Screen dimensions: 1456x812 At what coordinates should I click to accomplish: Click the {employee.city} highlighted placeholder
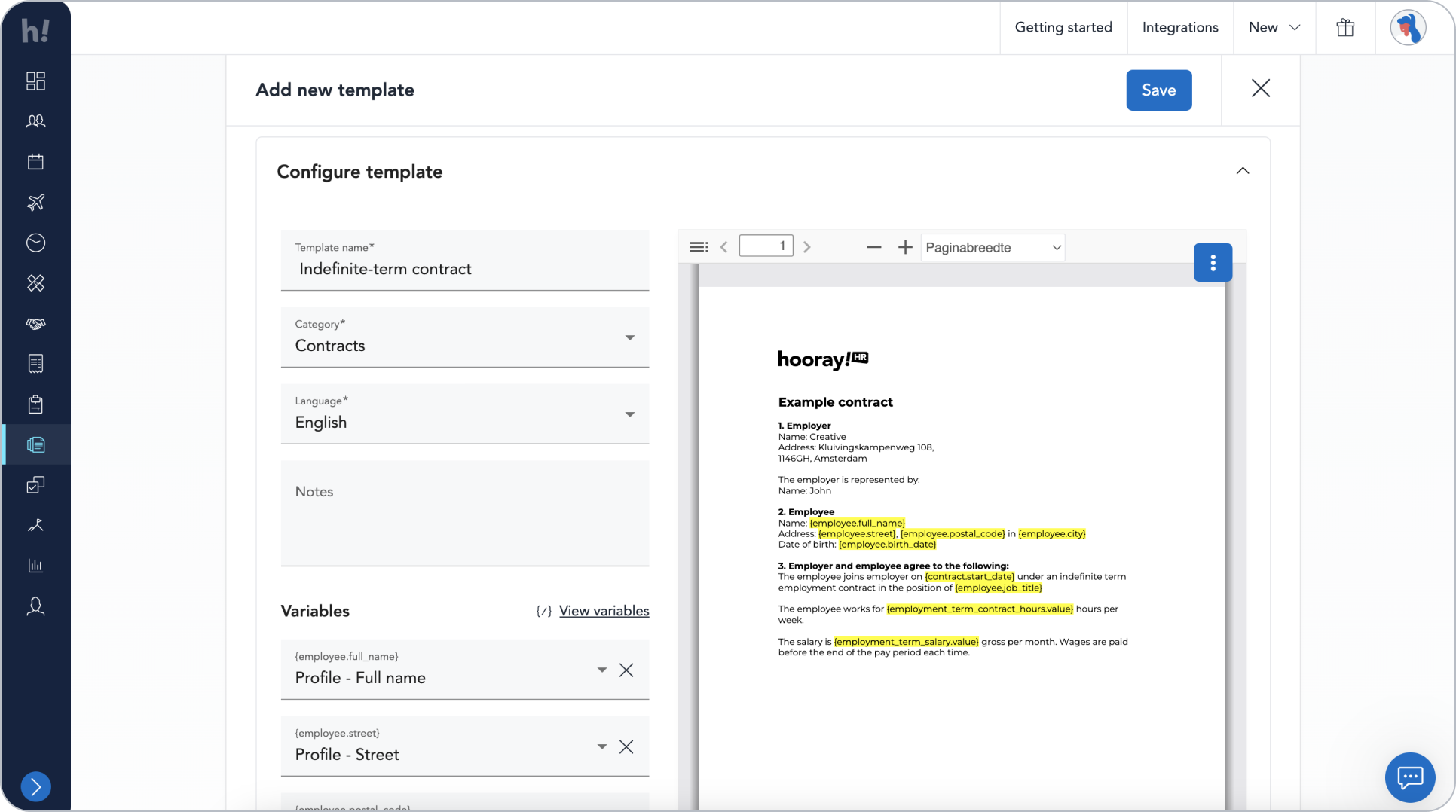click(x=1051, y=534)
